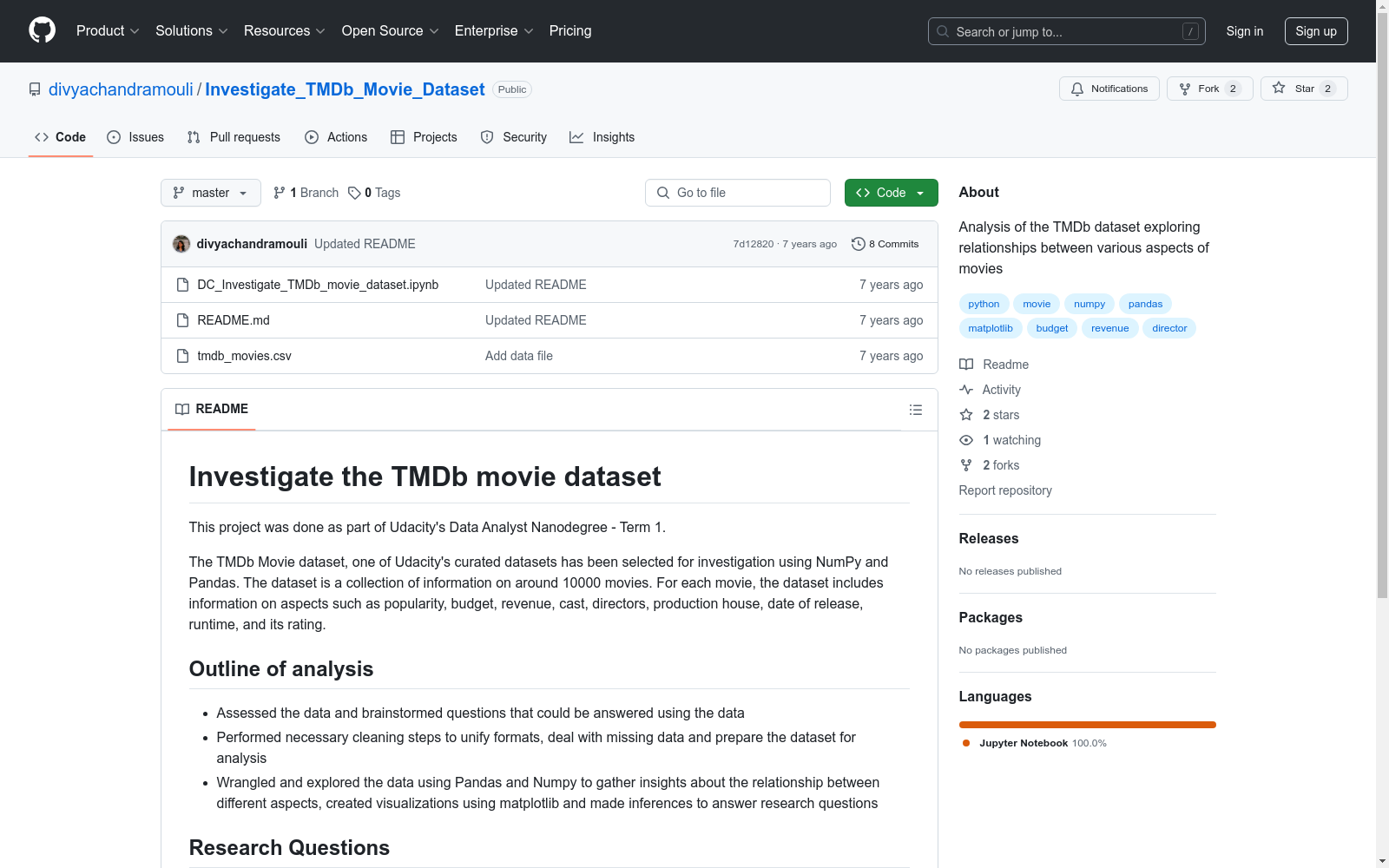
Task: Click the Go to file search field
Action: click(738, 193)
